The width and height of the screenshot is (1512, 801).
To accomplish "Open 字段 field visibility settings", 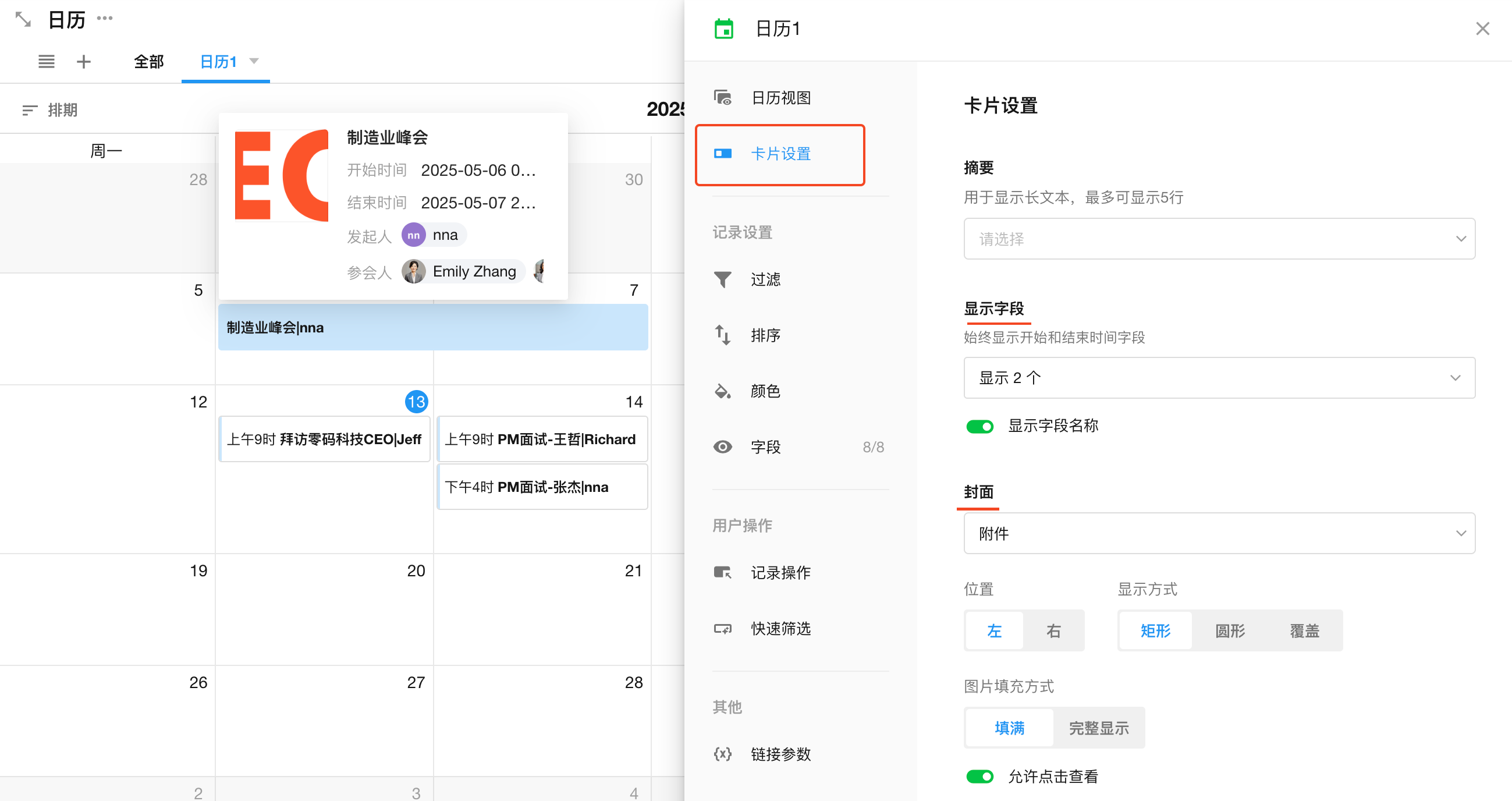I will point(765,447).
